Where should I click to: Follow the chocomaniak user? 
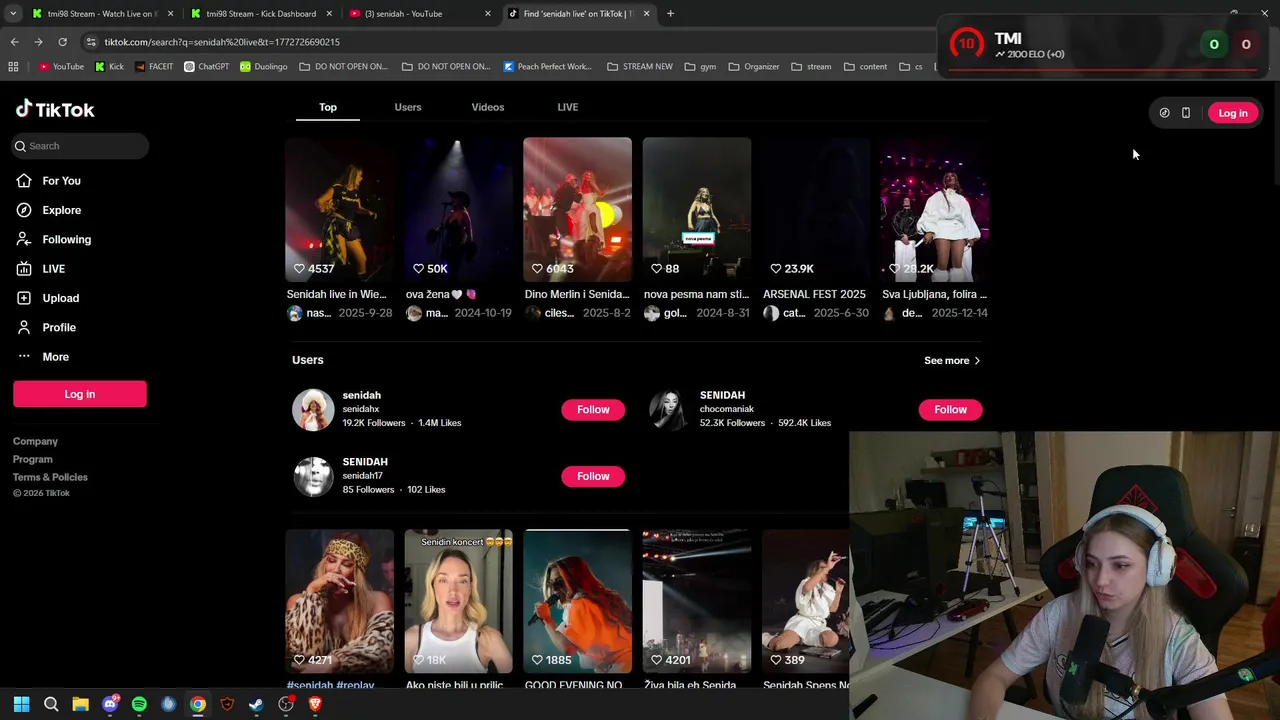click(x=950, y=410)
